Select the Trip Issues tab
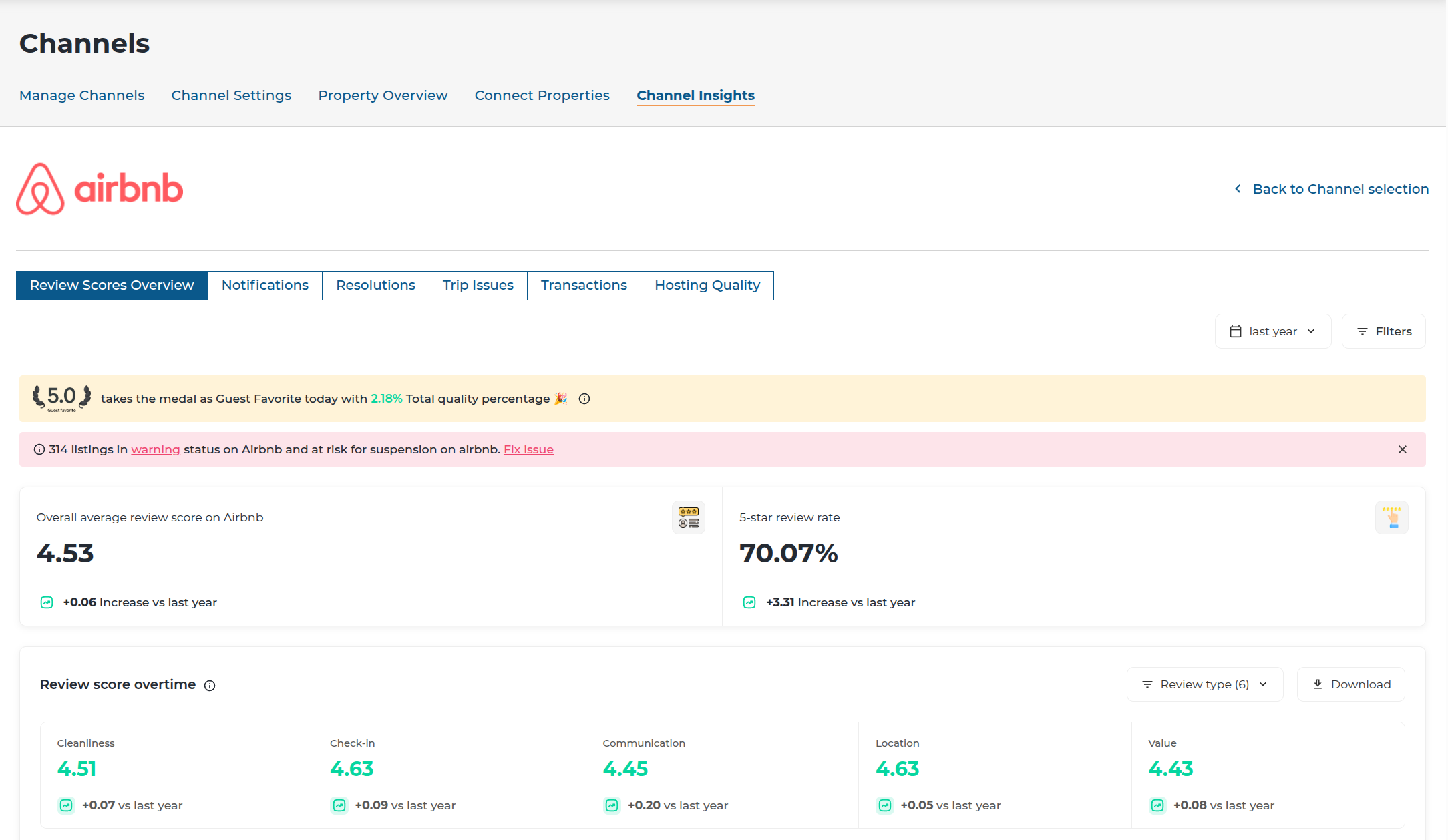 (478, 286)
